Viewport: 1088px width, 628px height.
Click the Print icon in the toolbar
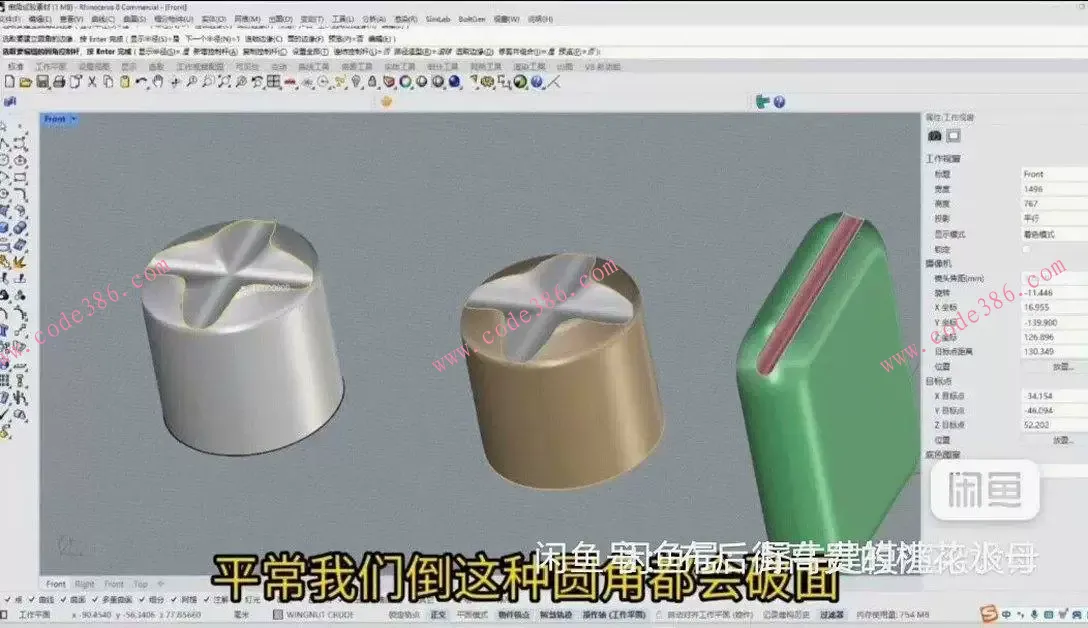[59, 82]
